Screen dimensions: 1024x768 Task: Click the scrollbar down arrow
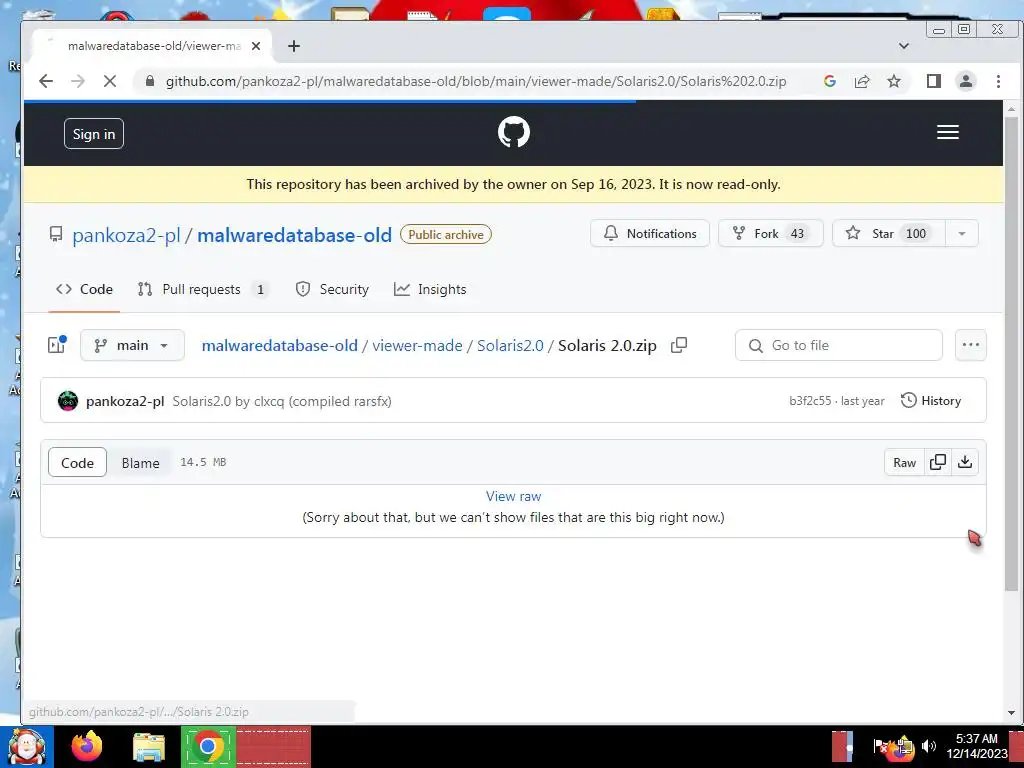(x=1011, y=713)
